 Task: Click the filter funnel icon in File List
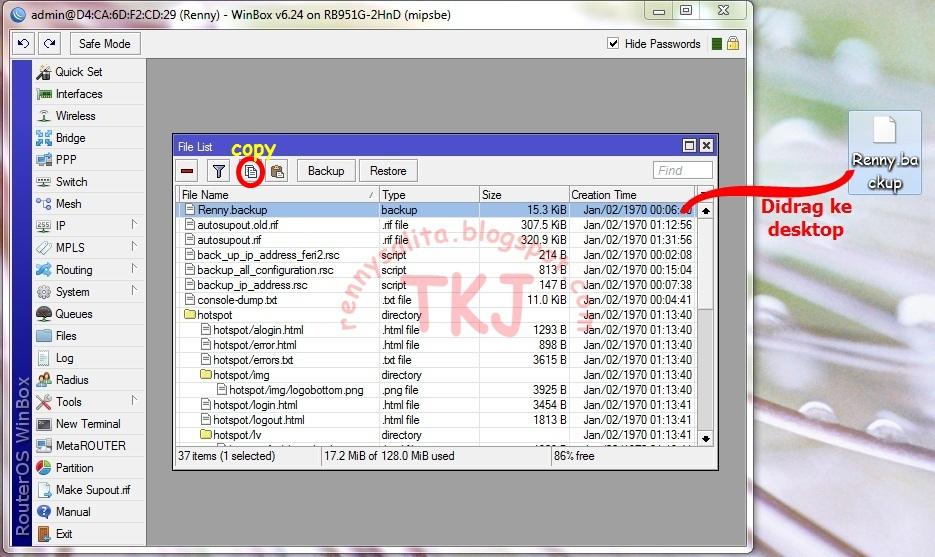[x=218, y=171]
